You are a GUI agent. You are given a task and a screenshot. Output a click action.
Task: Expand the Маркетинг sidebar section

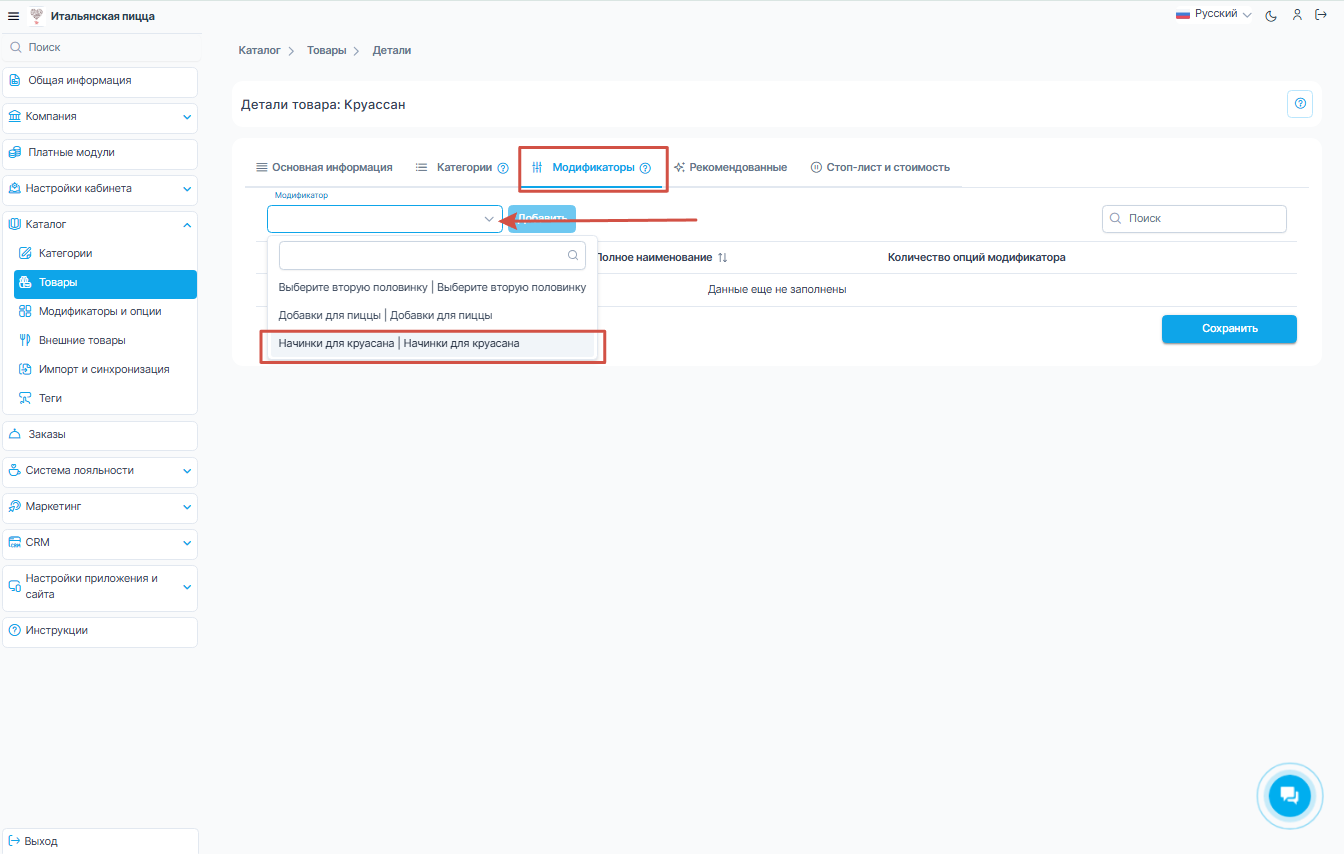click(187, 507)
